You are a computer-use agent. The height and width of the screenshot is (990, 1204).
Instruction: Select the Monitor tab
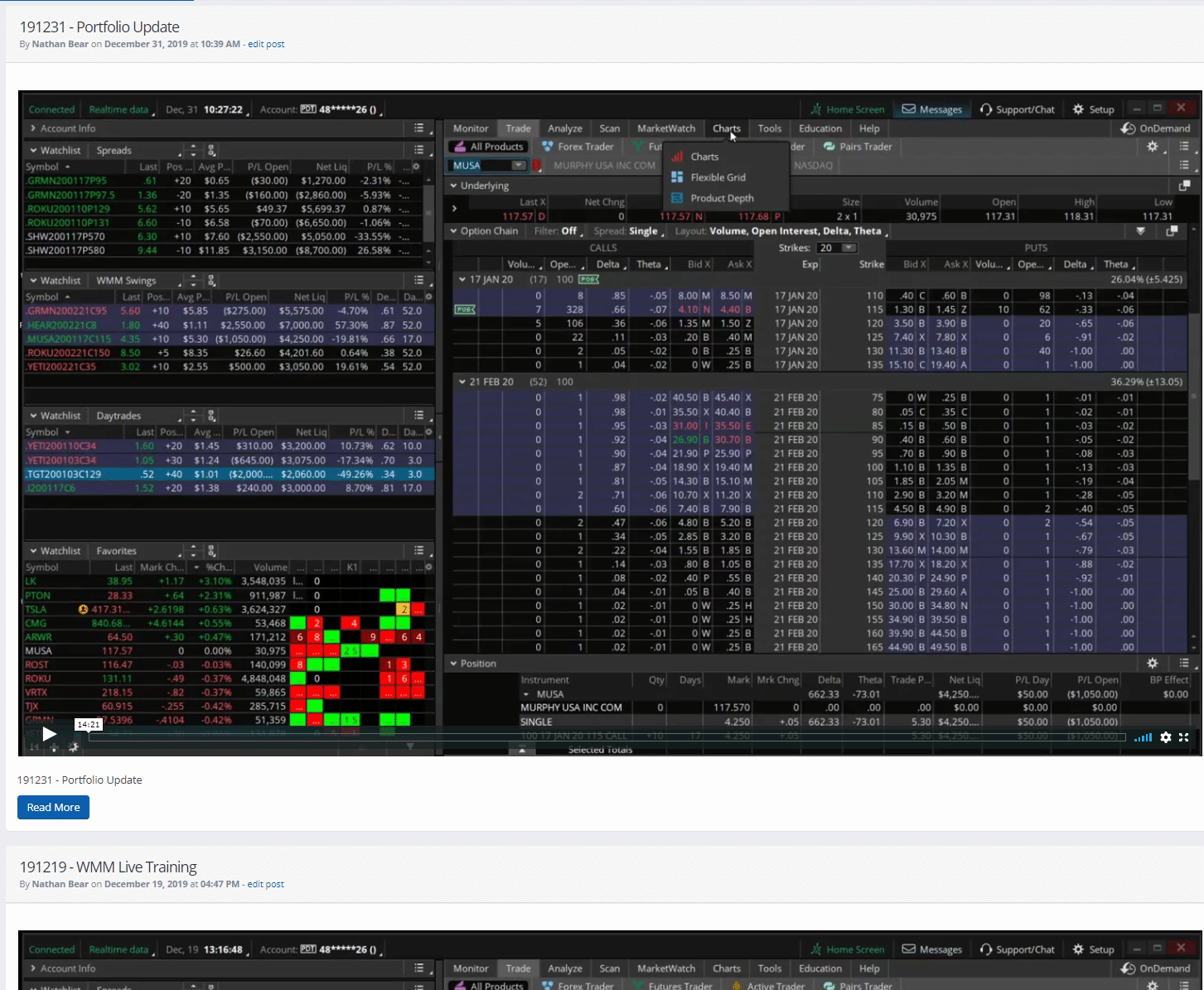471,128
